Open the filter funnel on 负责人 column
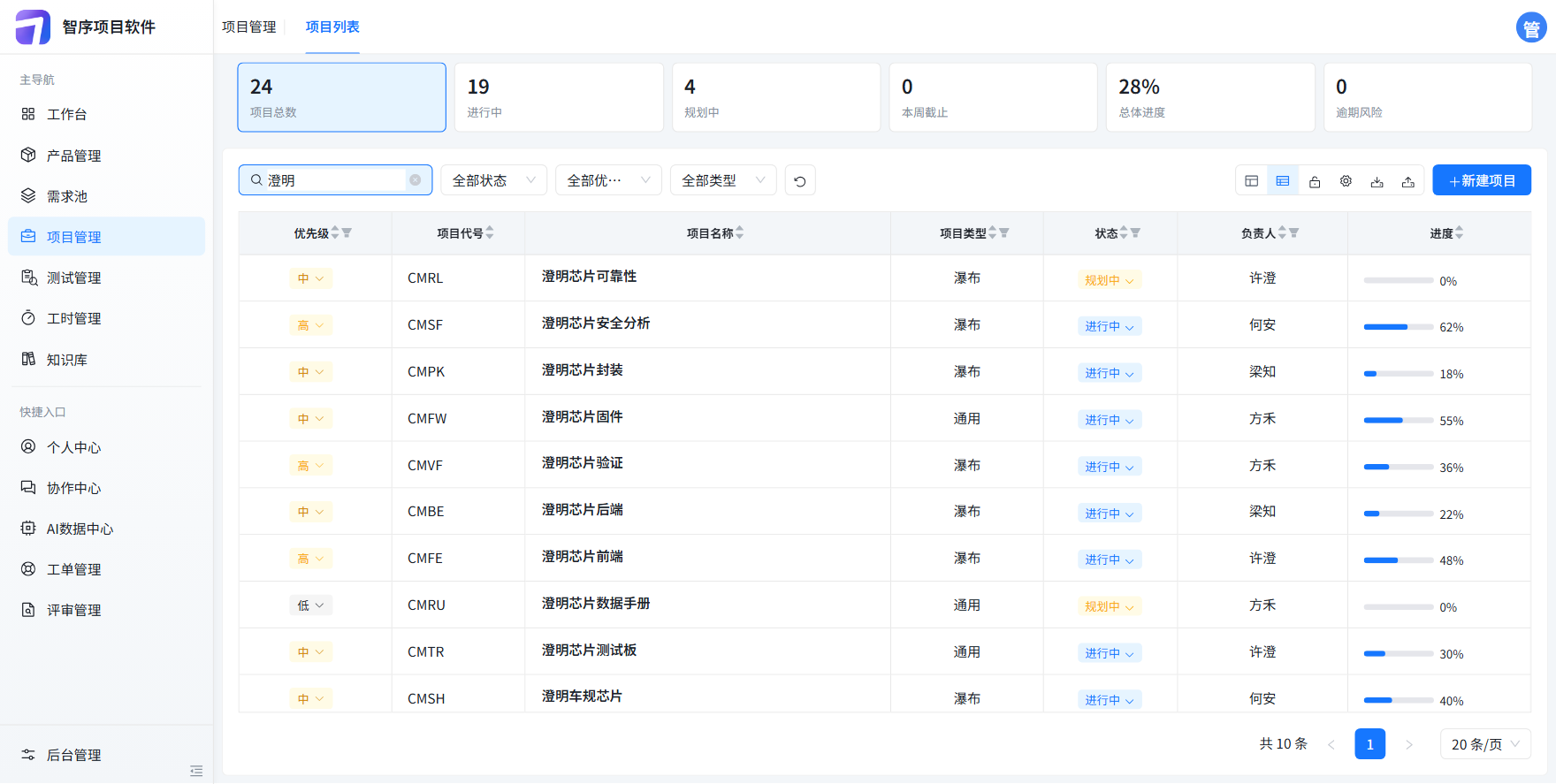This screenshot has width=1556, height=784. coord(1293,233)
